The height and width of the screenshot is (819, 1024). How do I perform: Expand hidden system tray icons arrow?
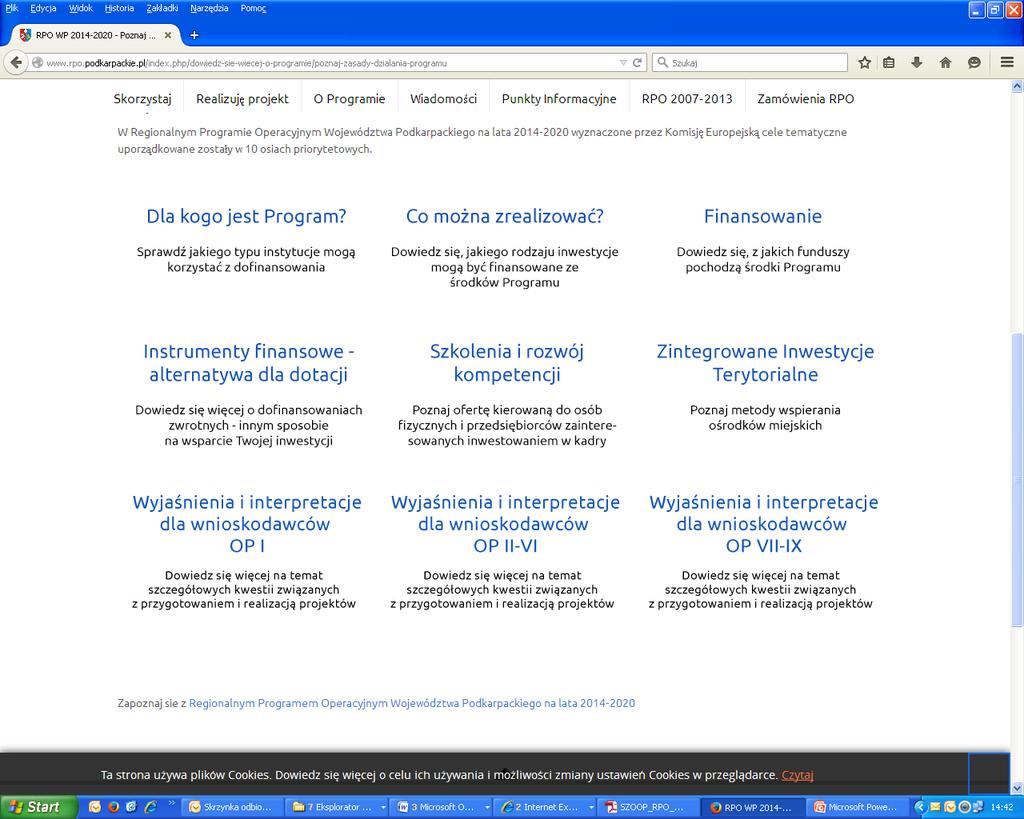[920, 807]
